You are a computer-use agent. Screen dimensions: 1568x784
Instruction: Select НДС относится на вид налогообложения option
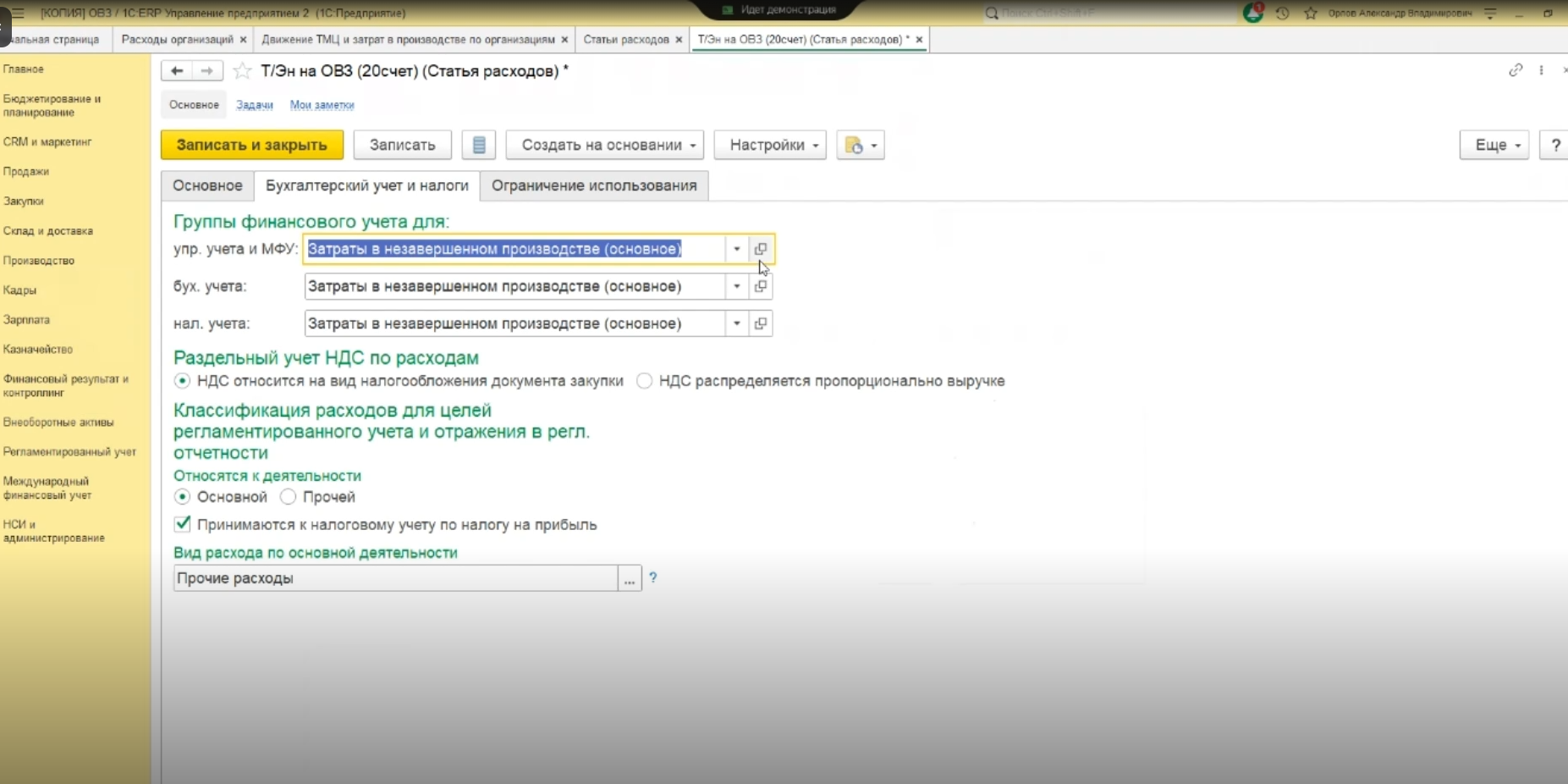tap(182, 381)
